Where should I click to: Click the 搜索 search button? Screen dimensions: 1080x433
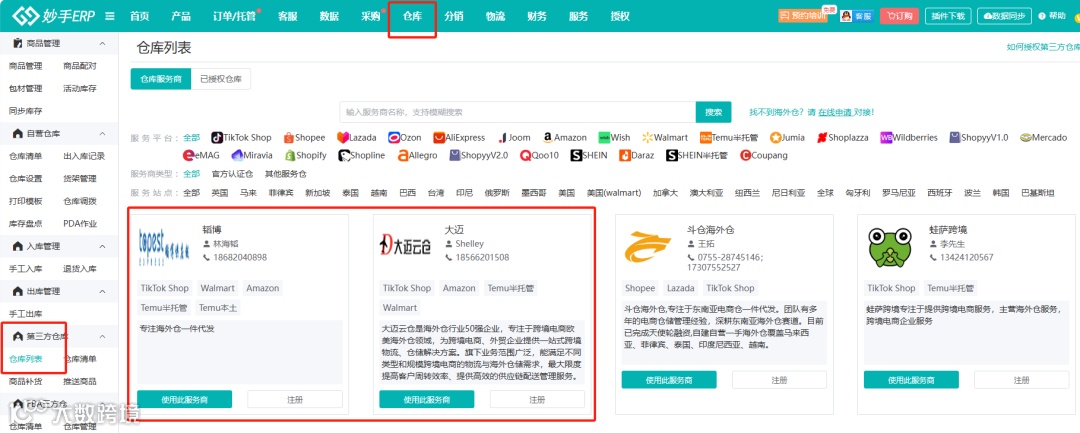pyautogui.click(x=714, y=112)
